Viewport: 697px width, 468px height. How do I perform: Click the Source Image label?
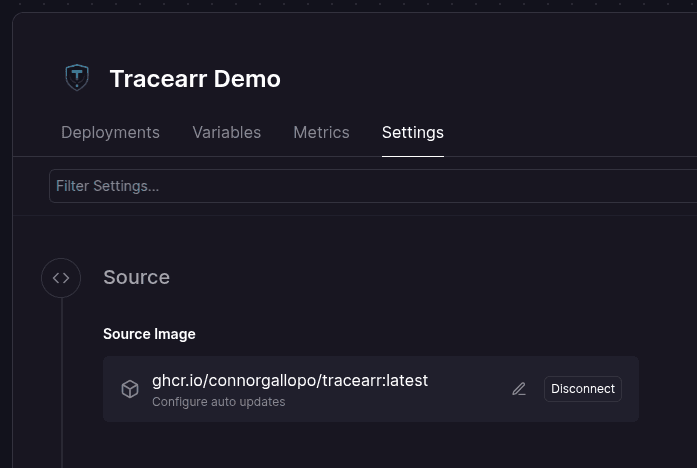click(149, 334)
